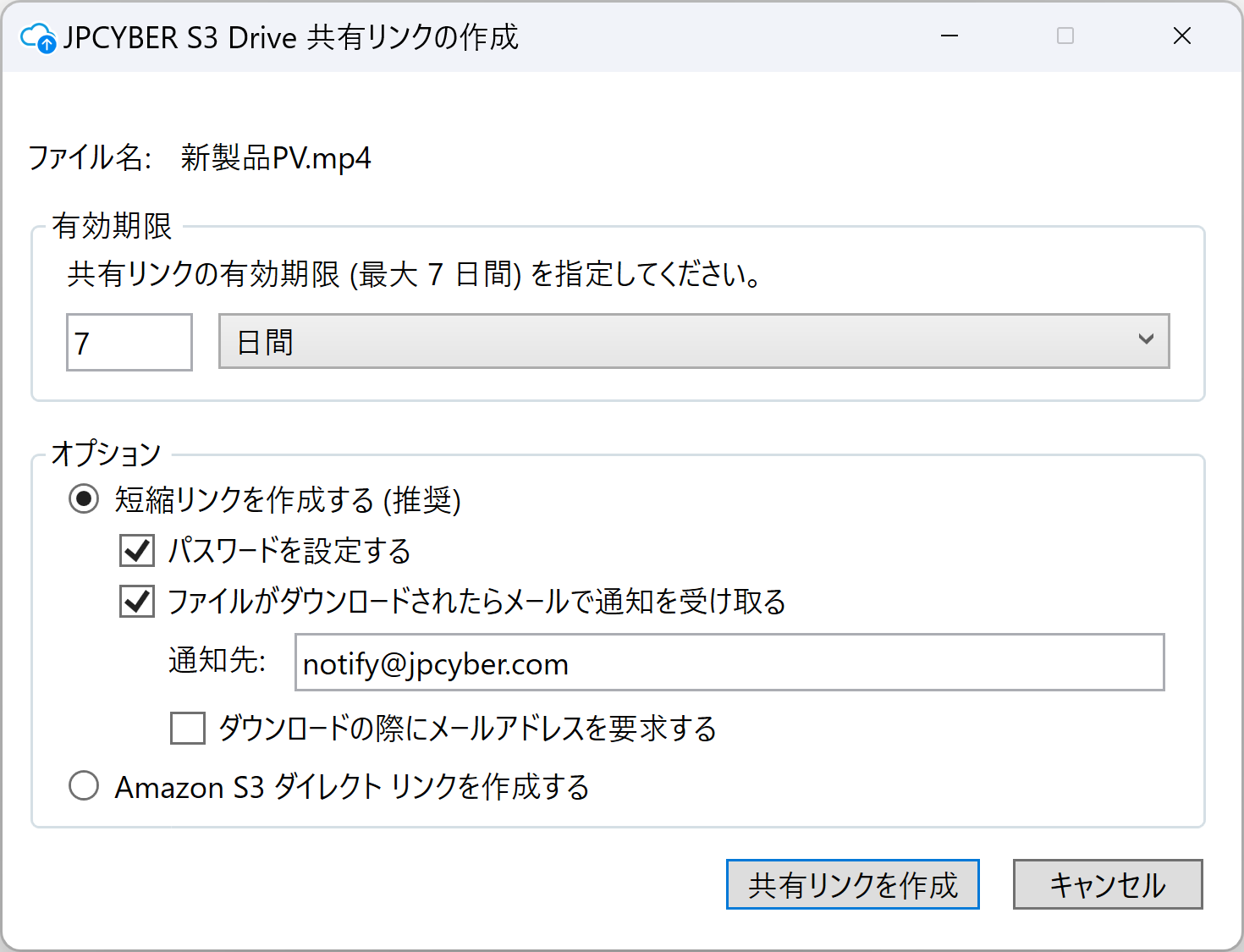The height and width of the screenshot is (952, 1244).
Task: Select Amazon S3 ダイレクト リンクを作成する option
Action: point(84,786)
